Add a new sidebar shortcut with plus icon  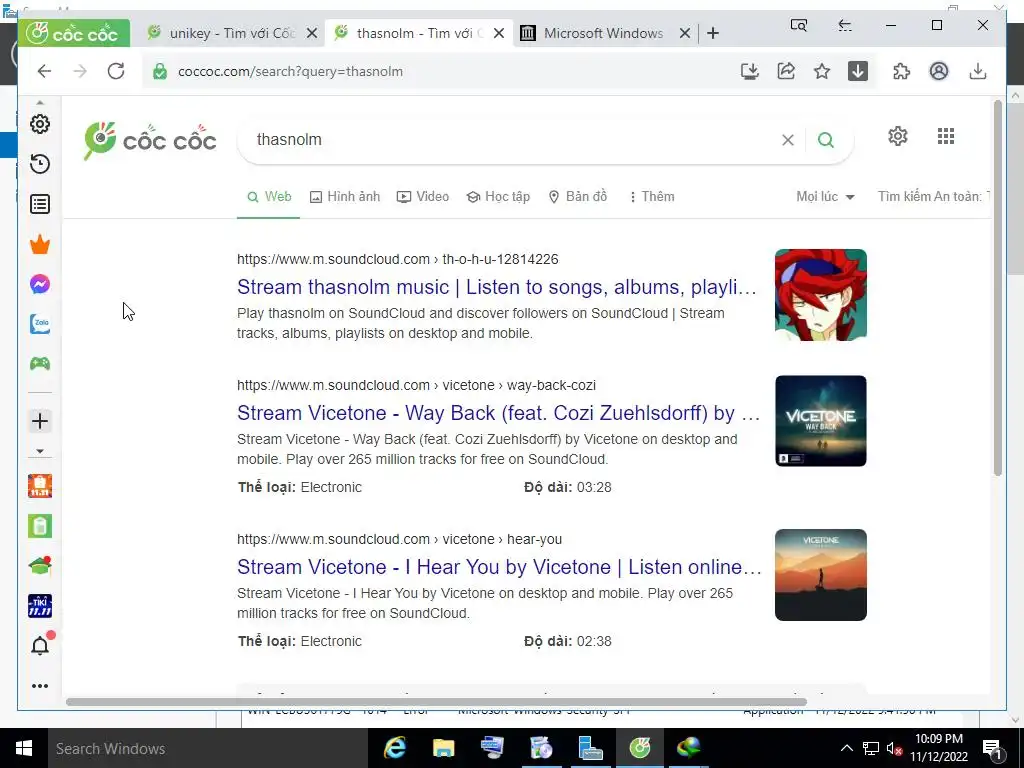click(x=40, y=421)
